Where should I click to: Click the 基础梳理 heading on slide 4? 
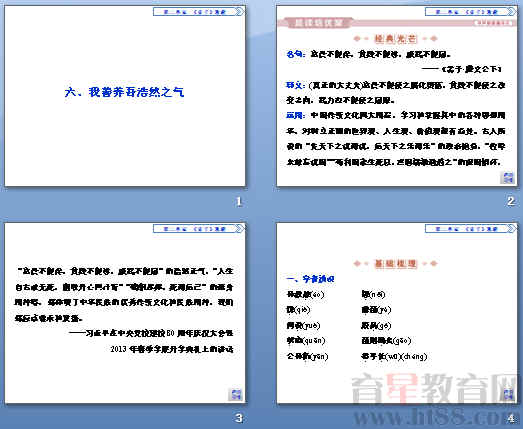[x=396, y=264]
